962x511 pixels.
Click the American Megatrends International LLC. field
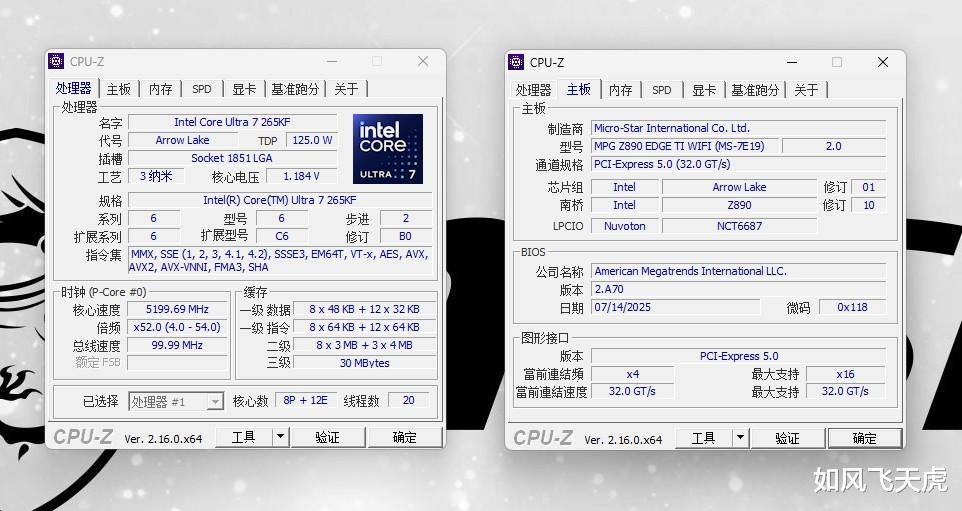pos(739,271)
